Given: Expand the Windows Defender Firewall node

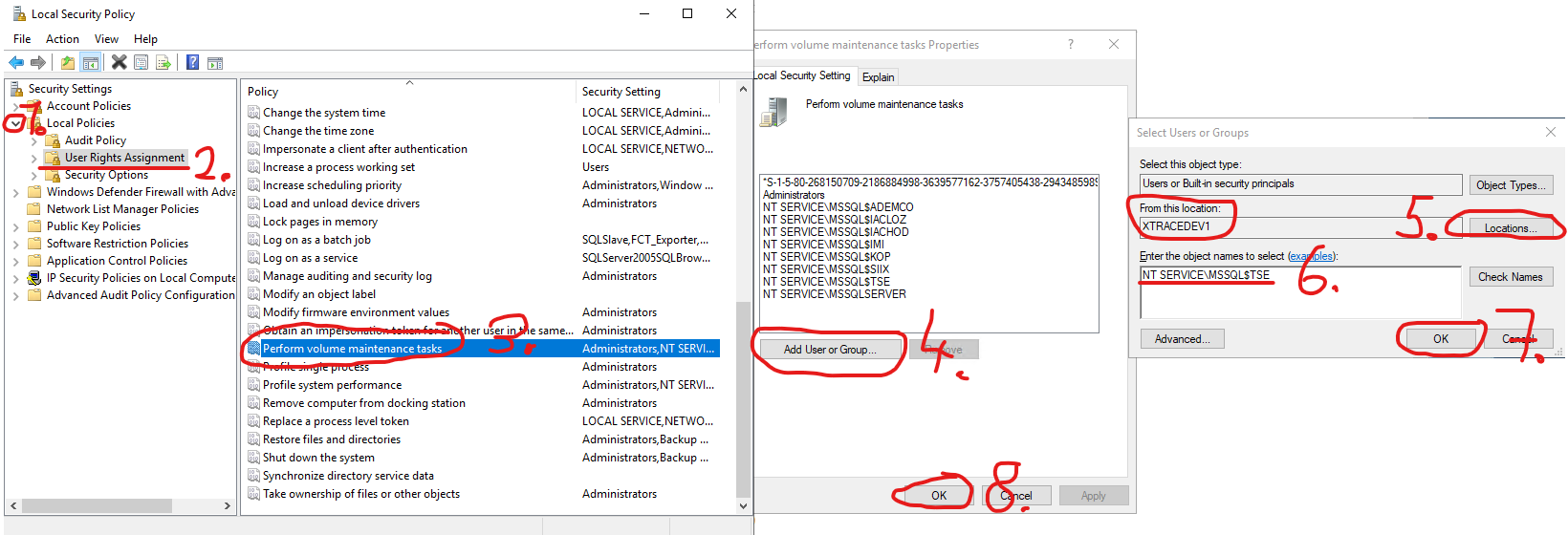Looking at the screenshot, I should 16,192.
